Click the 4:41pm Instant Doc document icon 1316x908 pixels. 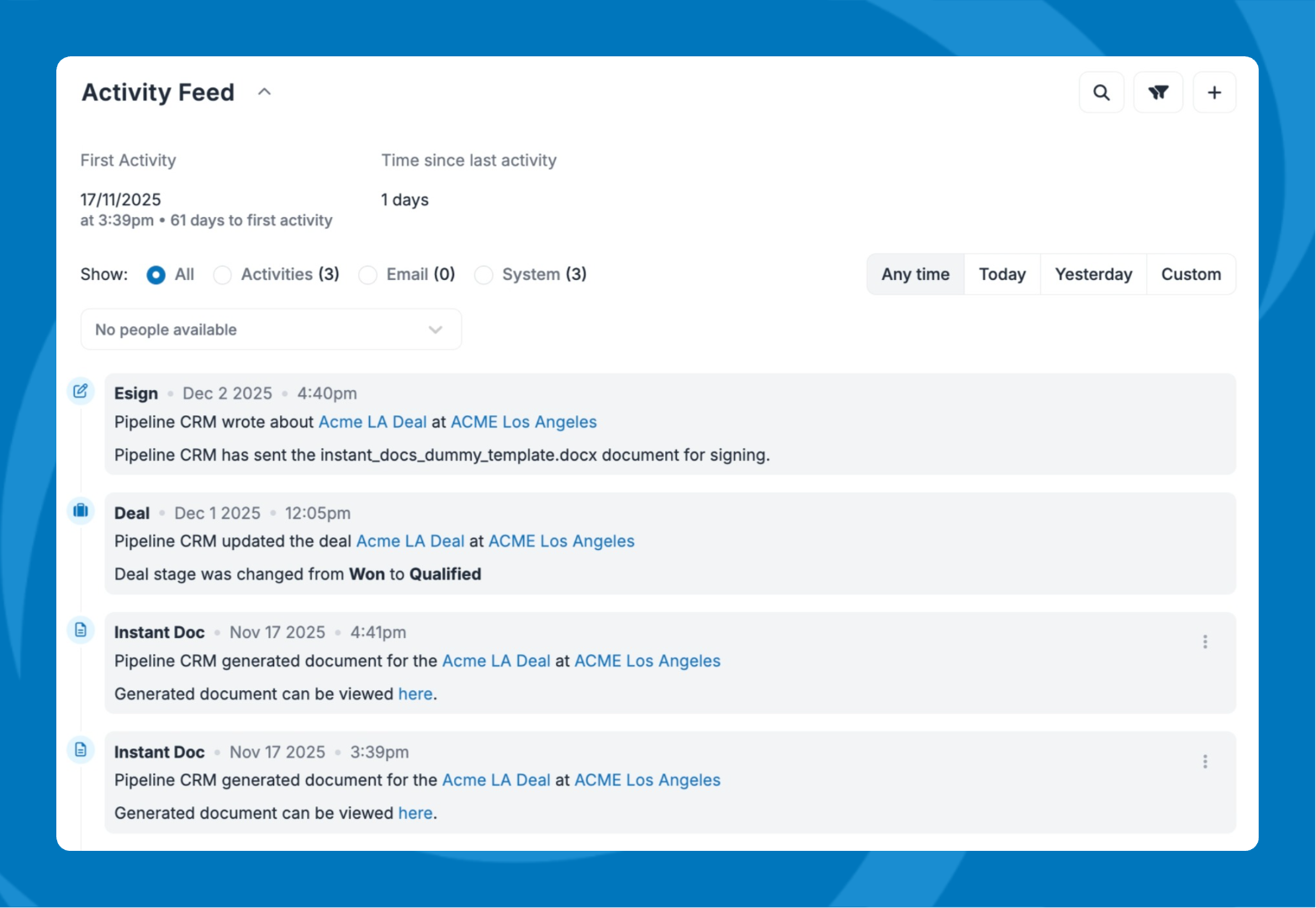pyautogui.click(x=81, y=630)
